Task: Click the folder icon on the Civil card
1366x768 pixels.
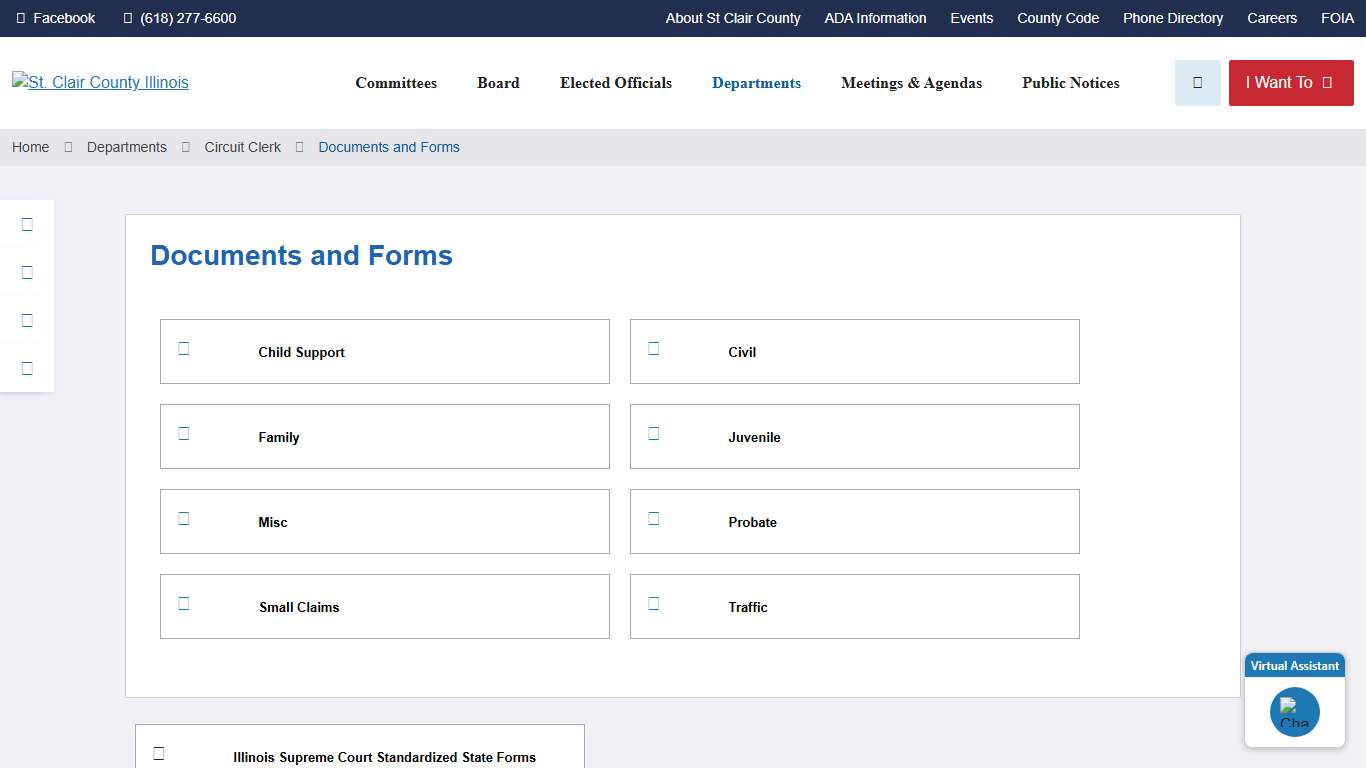Action: click(653, 347)
